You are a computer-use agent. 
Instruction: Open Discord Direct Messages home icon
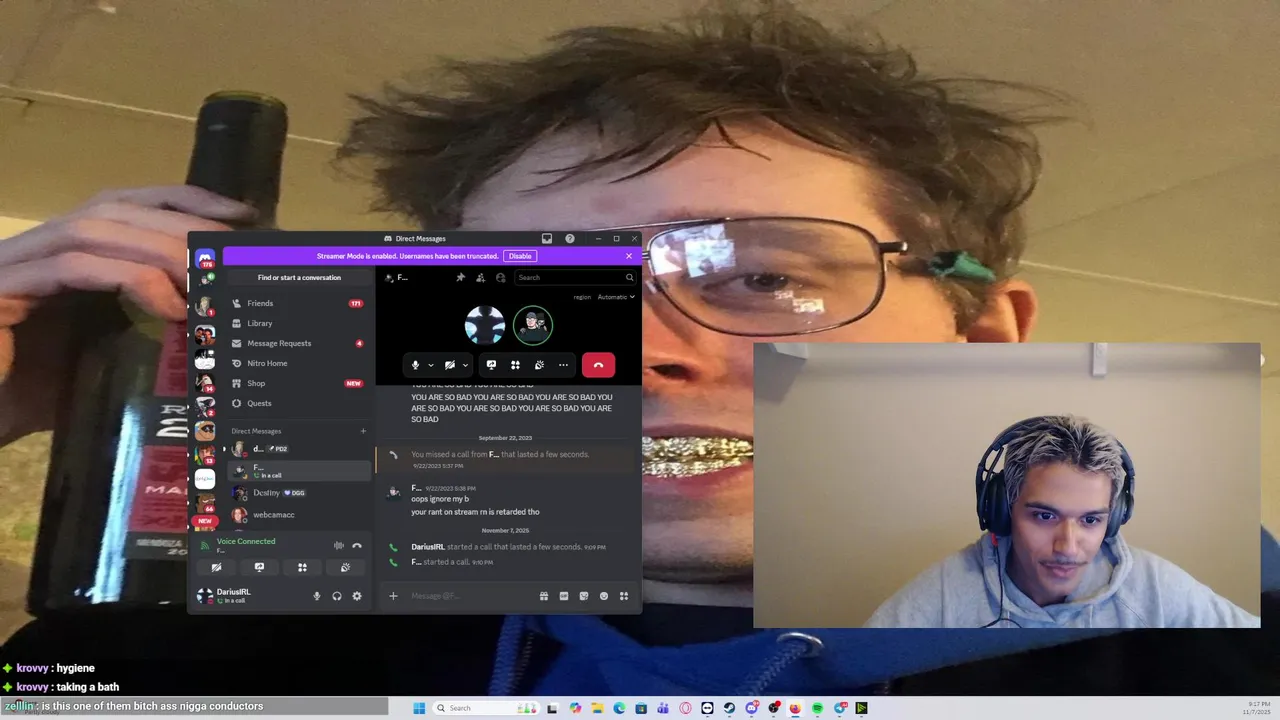pos(205,260)
